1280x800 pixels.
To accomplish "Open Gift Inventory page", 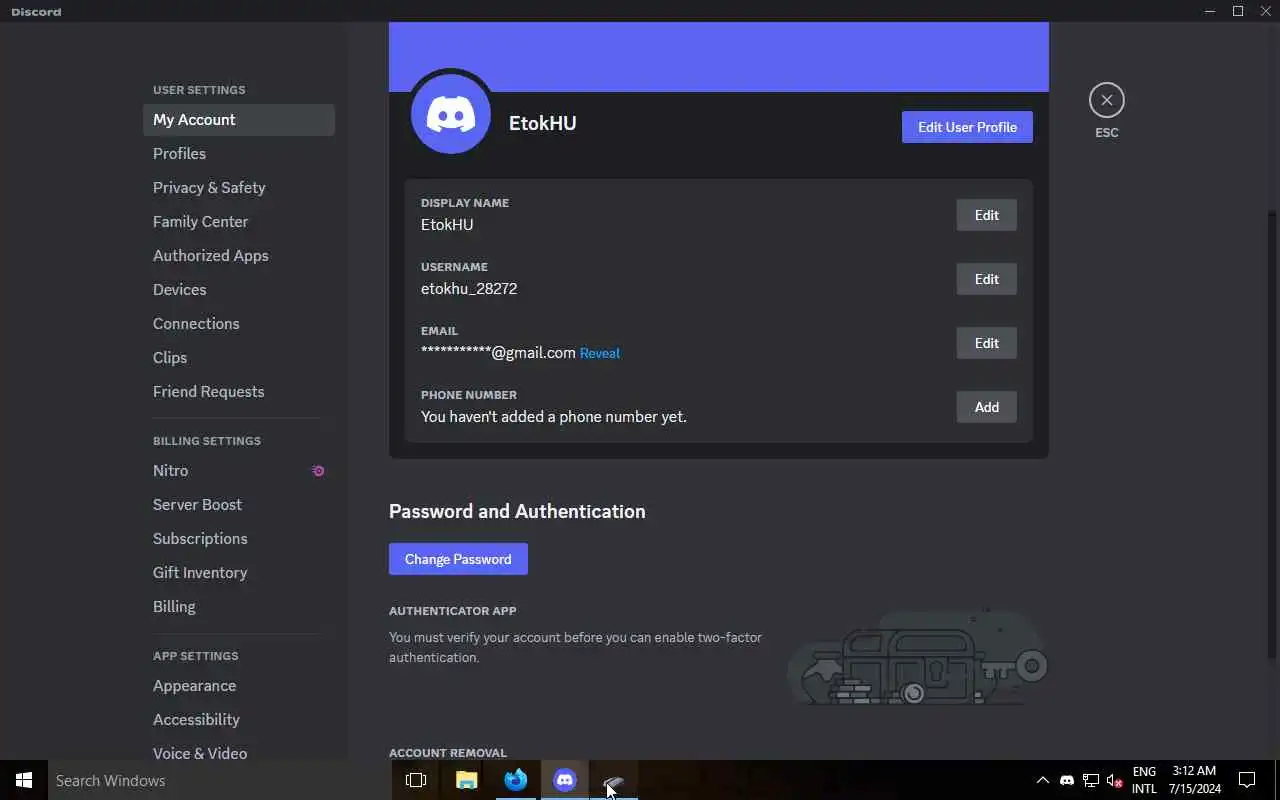I will tap(239, 572).
